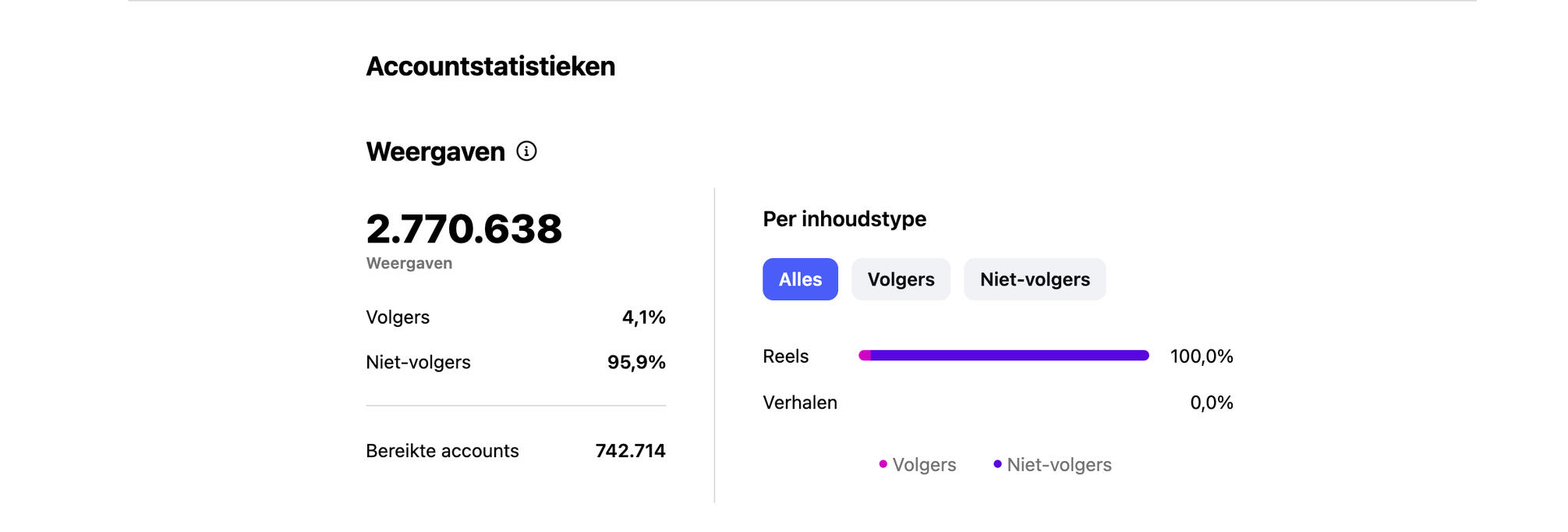The image size is (1568, 532).
Task: Switch to the Volgers filter tab
Action: click(x=901, y=279)
